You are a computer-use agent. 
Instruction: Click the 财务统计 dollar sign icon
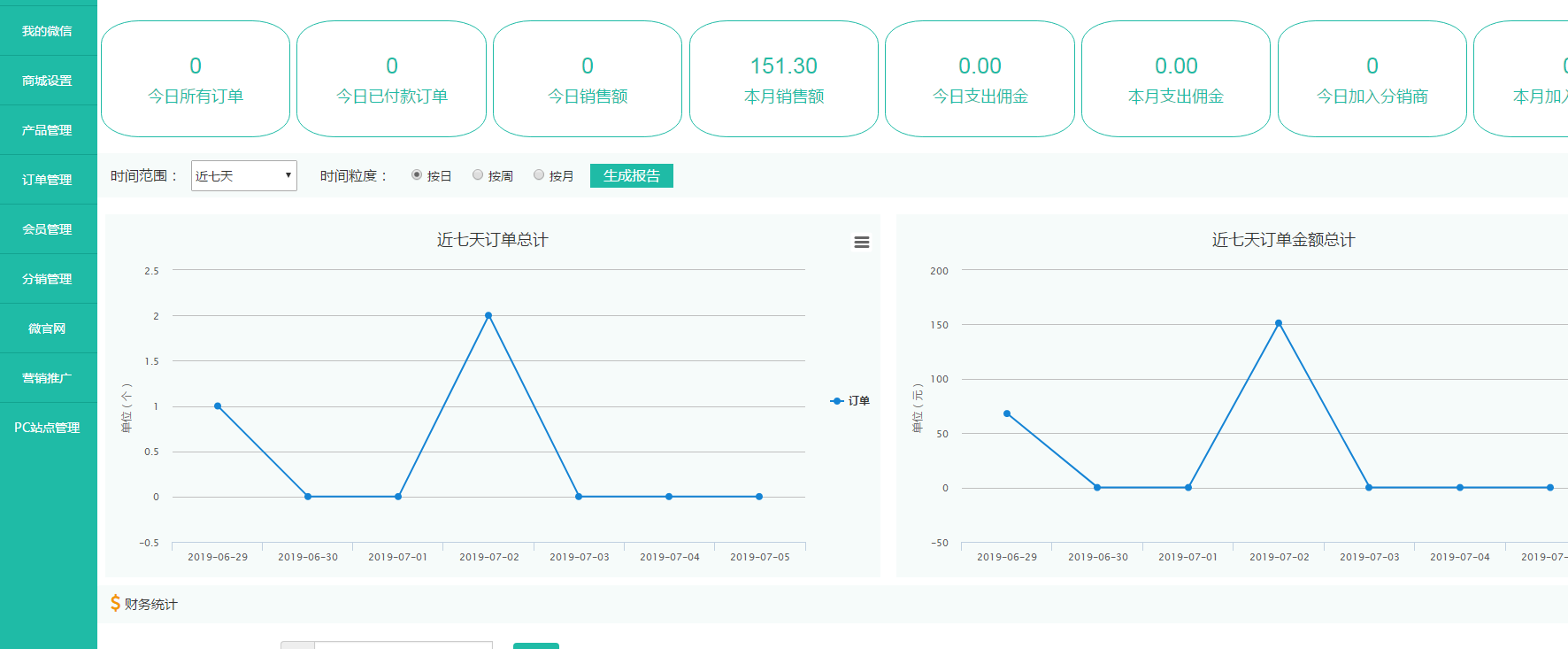[115, 604]
